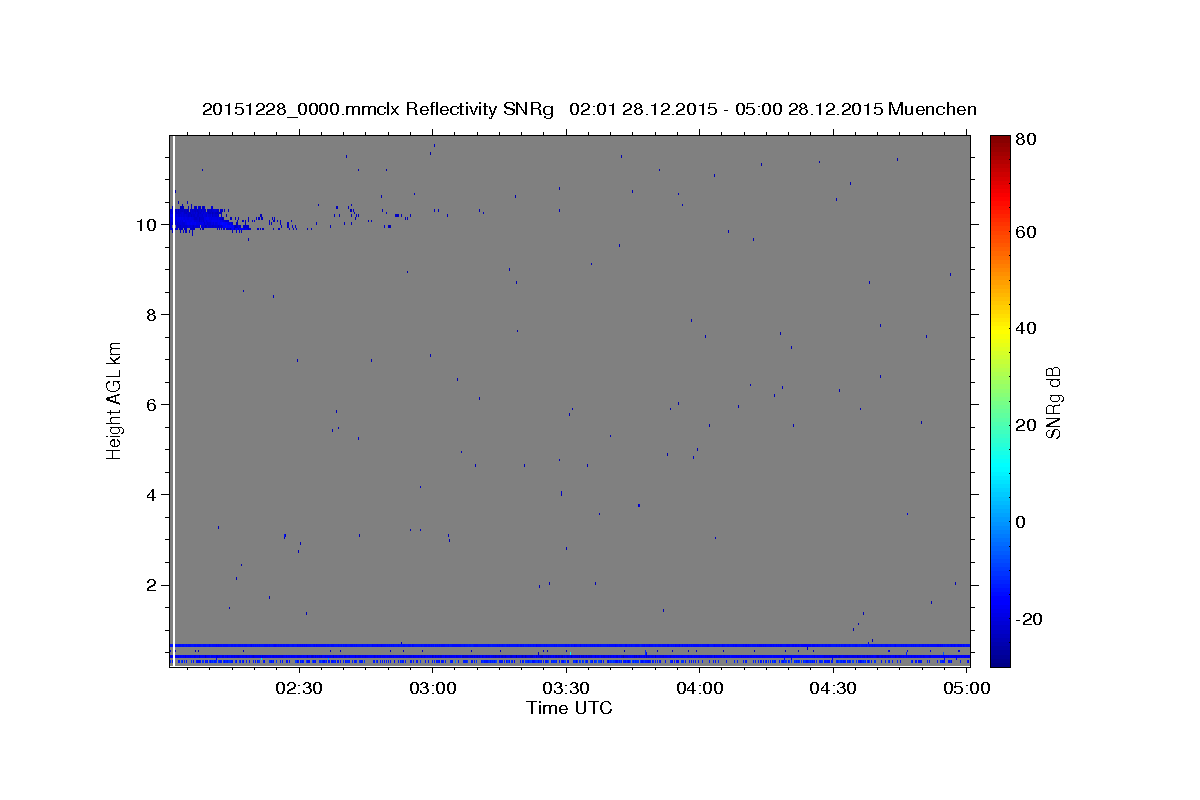Click the solid blue band near the plot bottom
Image resolution: width=1200 pixels, height=800 pixels.
(x=570, y=646)
